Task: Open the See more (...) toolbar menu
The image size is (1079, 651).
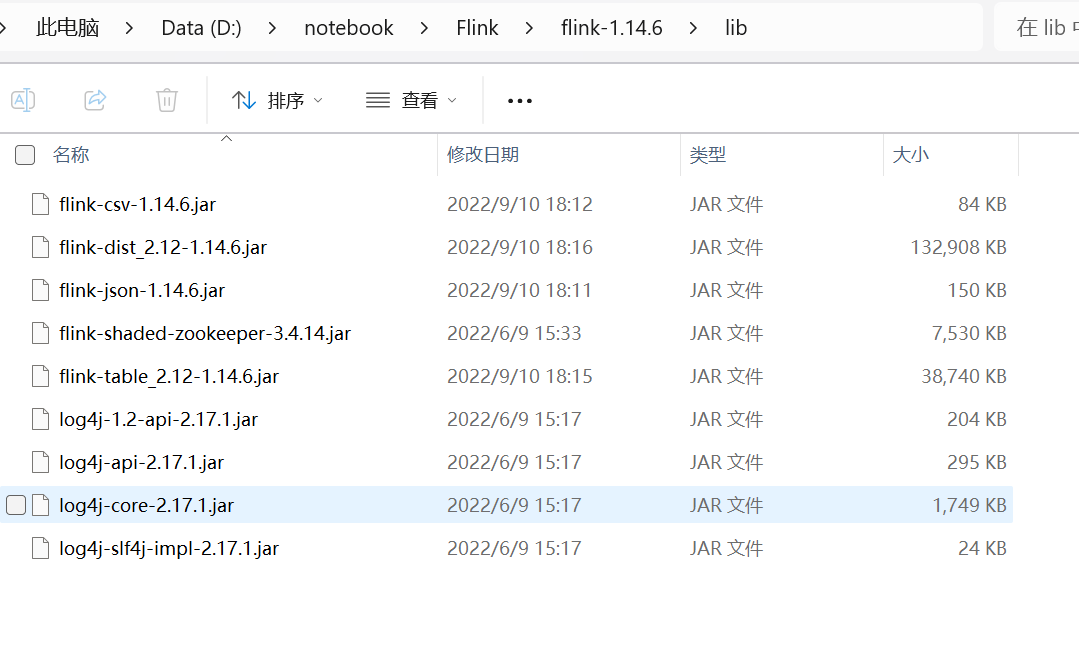Action: click(519, 100)
